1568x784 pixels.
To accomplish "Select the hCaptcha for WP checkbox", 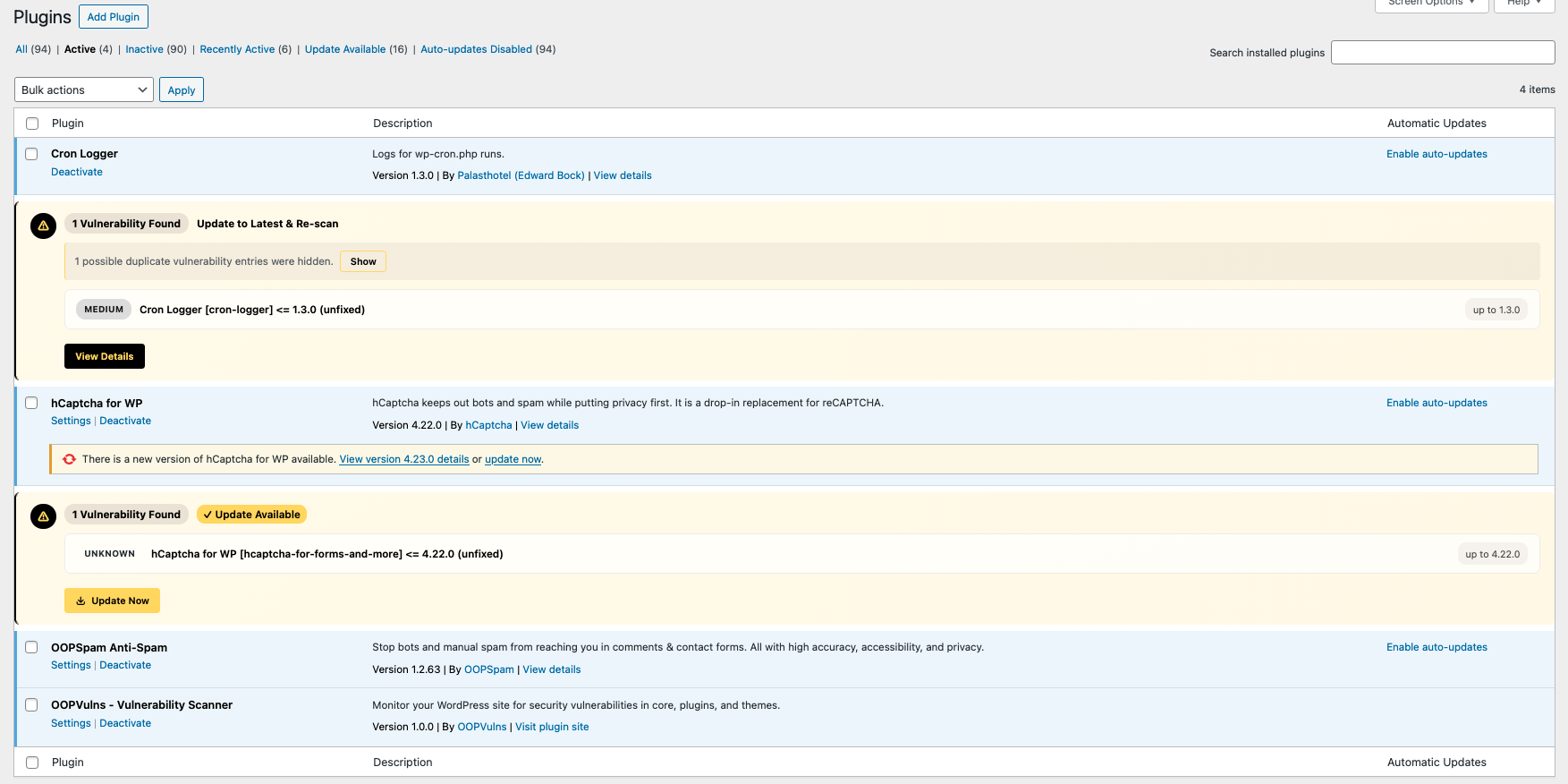I will click(31, 403).
